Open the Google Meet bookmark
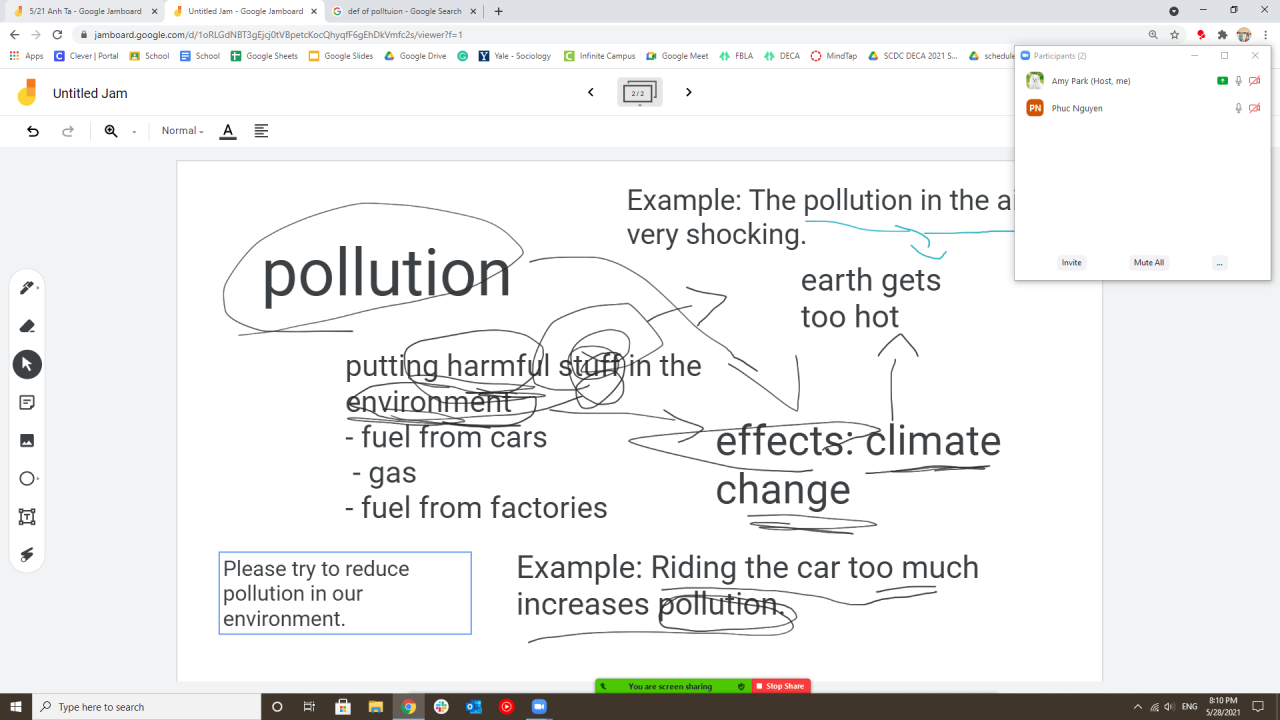The width and height of the screenshot is (1280, 720). (x=677, y=56)
